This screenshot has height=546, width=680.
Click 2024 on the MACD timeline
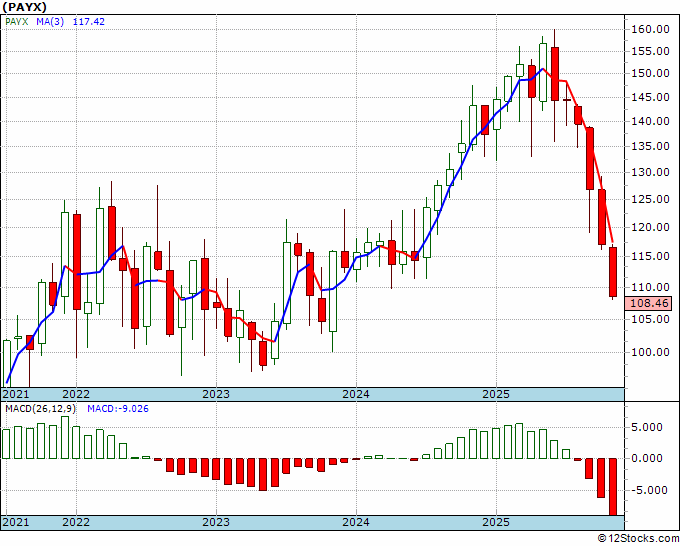356,522
